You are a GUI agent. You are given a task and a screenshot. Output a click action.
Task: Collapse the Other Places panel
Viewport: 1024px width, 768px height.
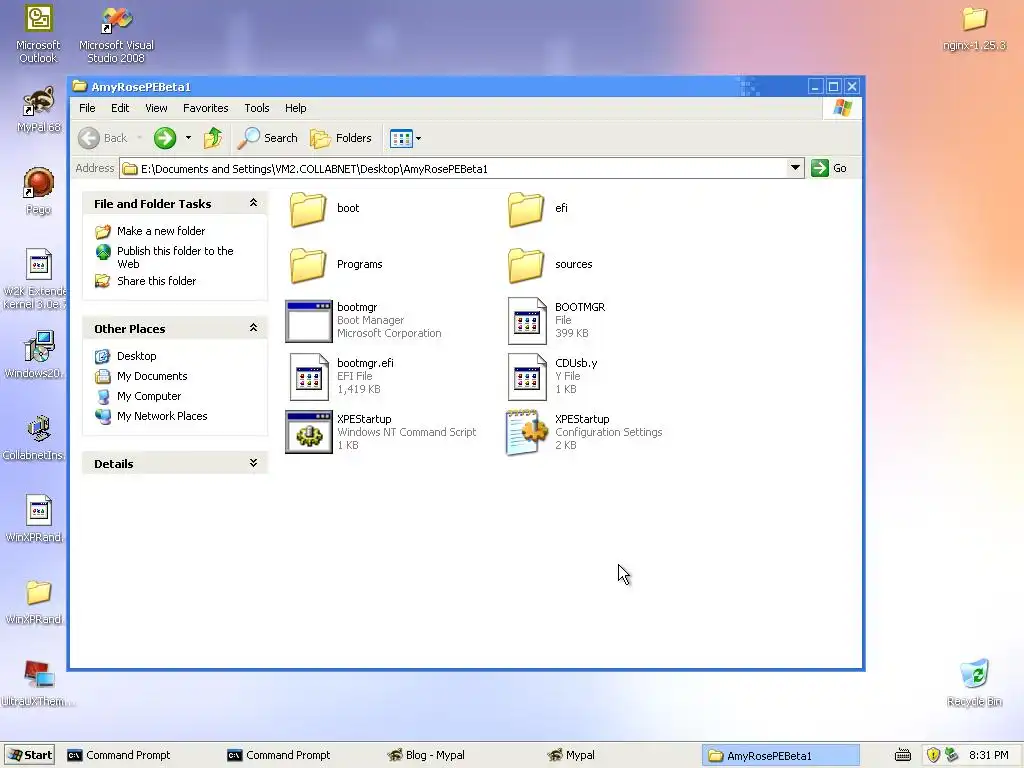pyautogui.click(x=253, y=328)
